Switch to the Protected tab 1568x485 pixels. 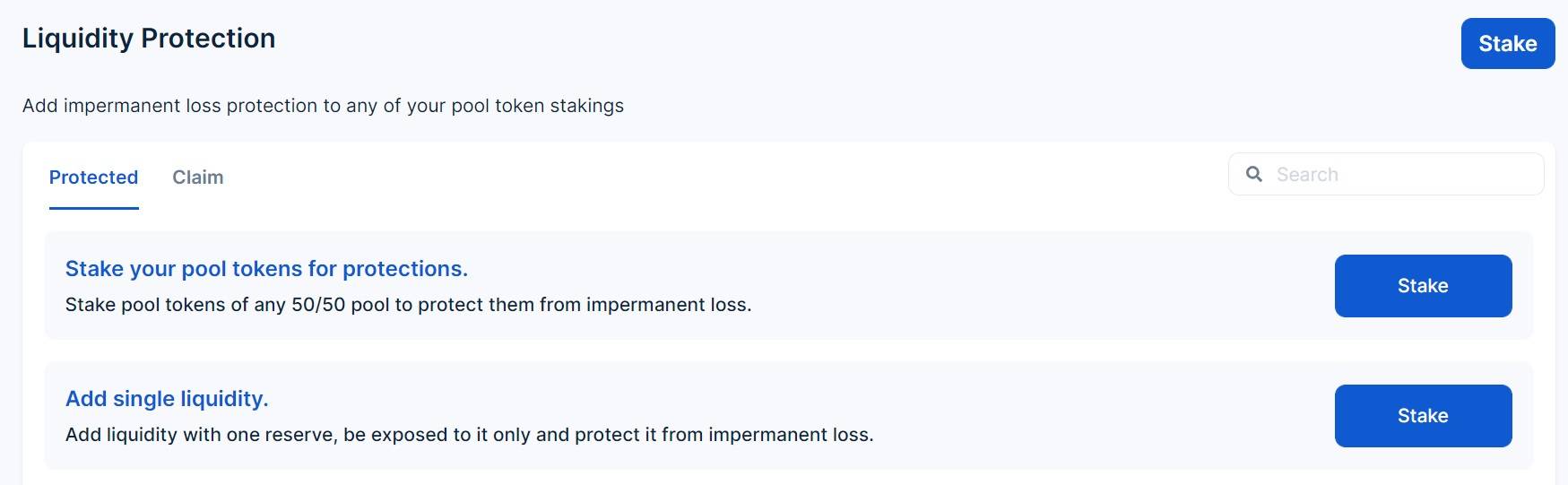93,178
